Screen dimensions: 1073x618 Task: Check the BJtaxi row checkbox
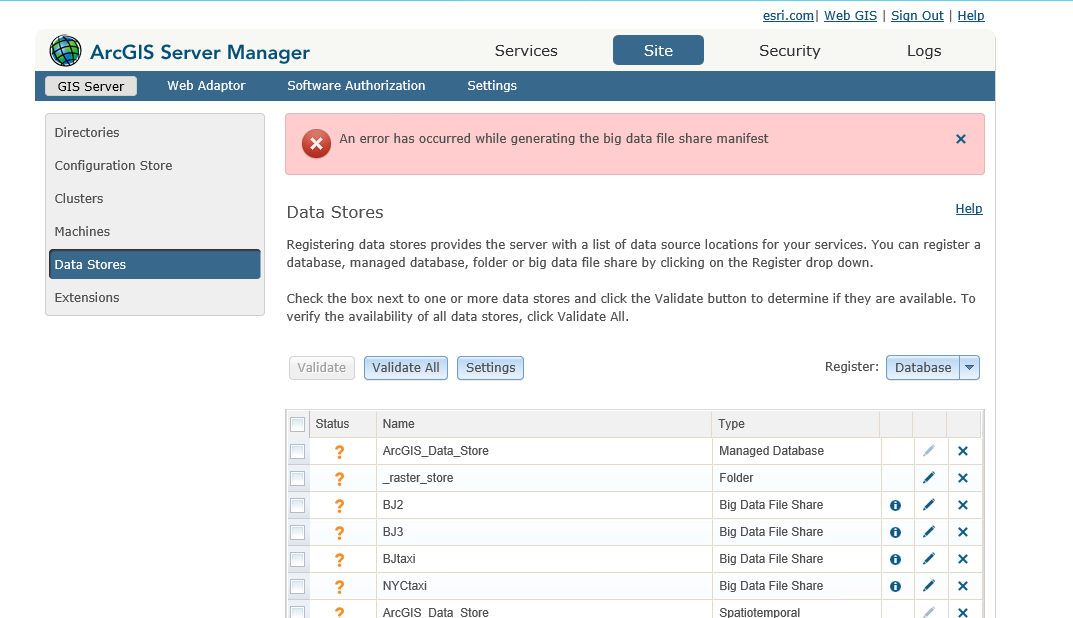click(298, 559)
